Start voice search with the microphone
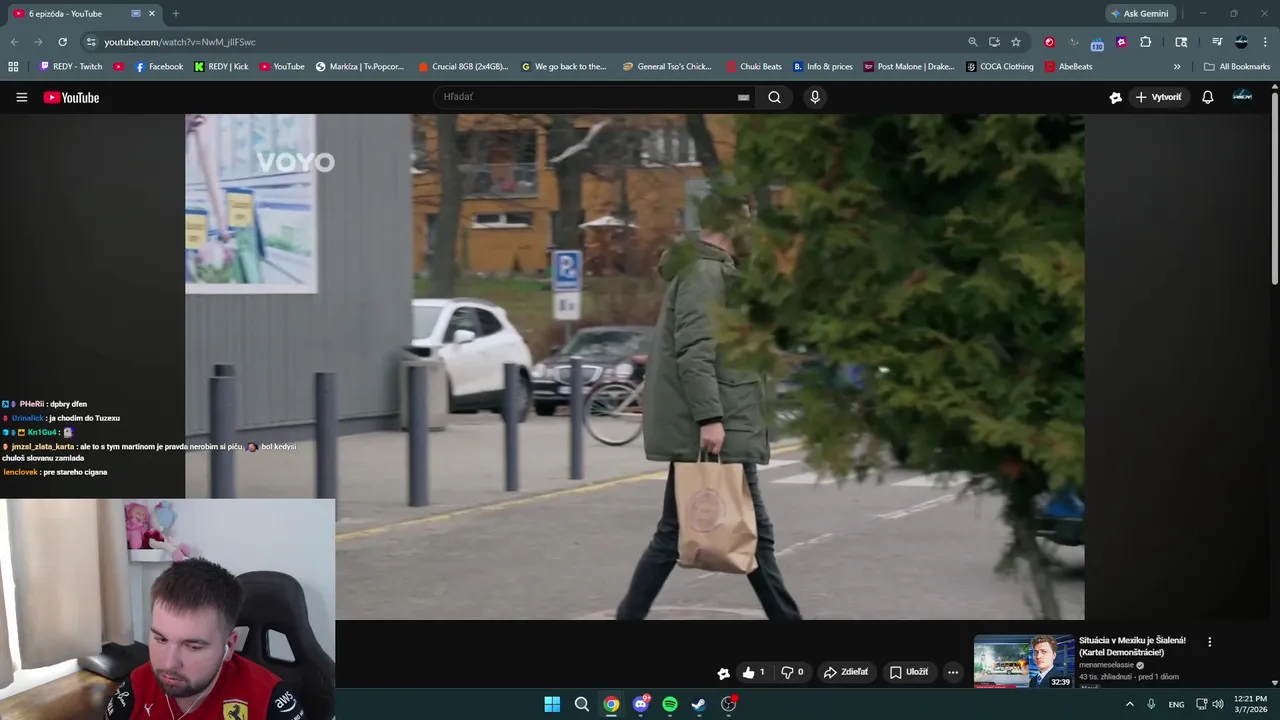The height and width of the screenshot is (720, 1280). (815, 97)
